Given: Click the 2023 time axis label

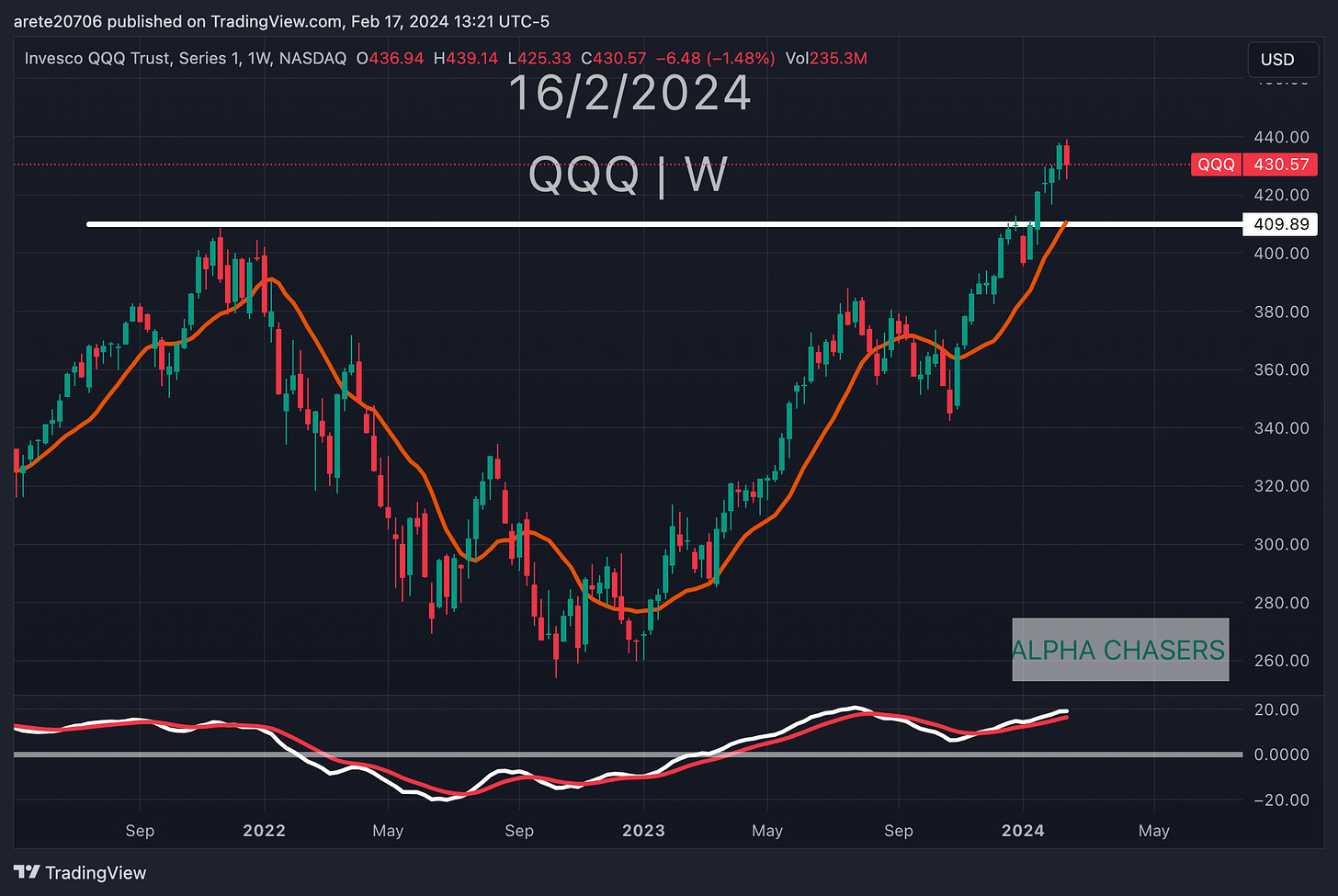Looking at the screenshot, I should pos(643,831).
